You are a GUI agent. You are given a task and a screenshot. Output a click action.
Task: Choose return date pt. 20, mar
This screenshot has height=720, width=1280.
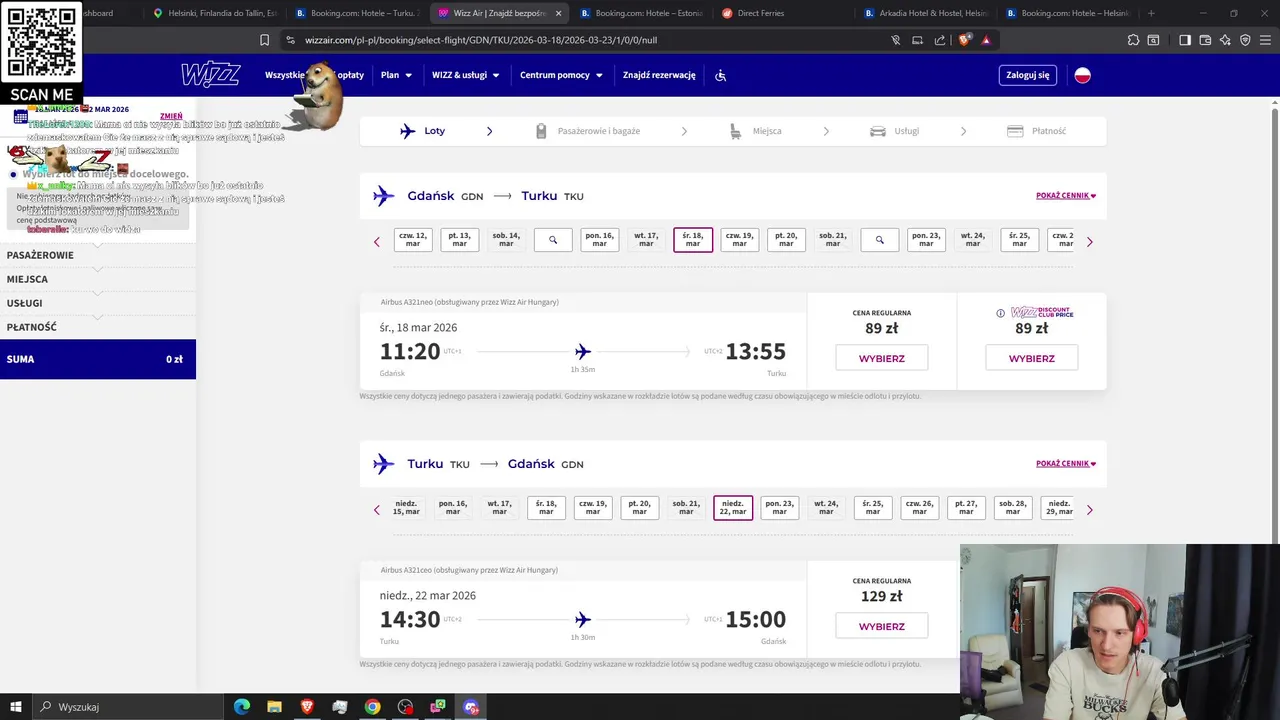[639, 508]
